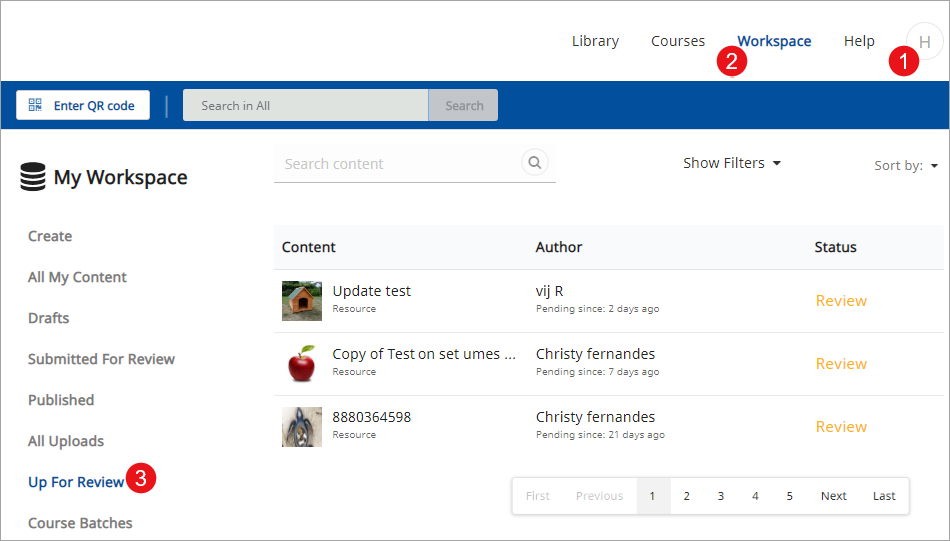This screenshot has height=541, width=950.
Task: Go to page 2 of results
Action: pyautogui.click(x=687, y=496)
